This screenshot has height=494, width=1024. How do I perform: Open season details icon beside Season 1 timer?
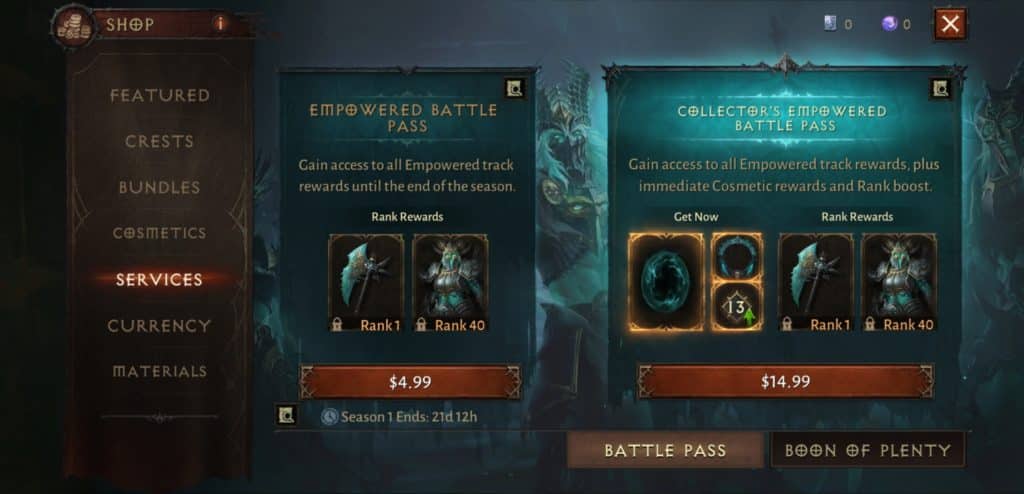286,415
